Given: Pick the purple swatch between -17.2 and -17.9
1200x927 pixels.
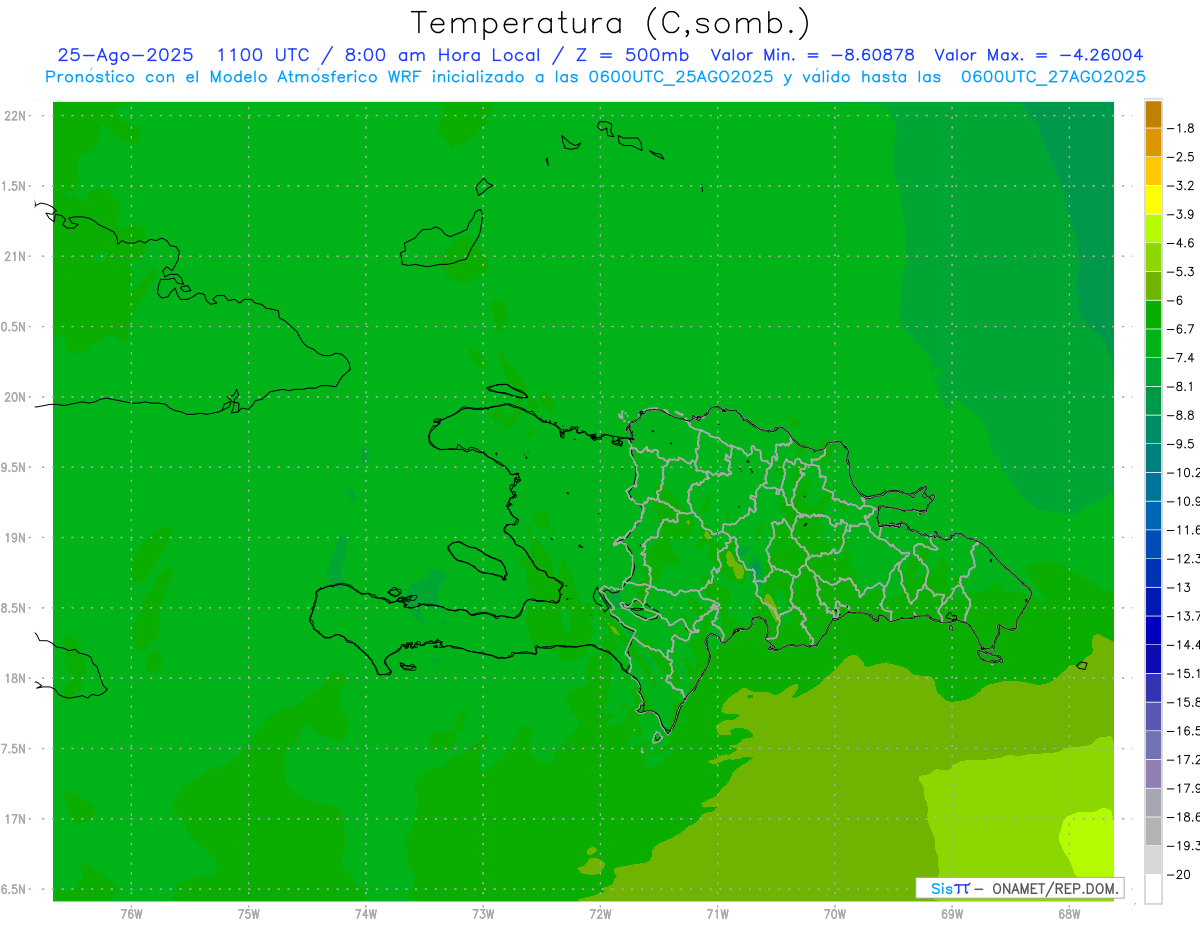Looking at the screenshot, I should pos(1153,773).
